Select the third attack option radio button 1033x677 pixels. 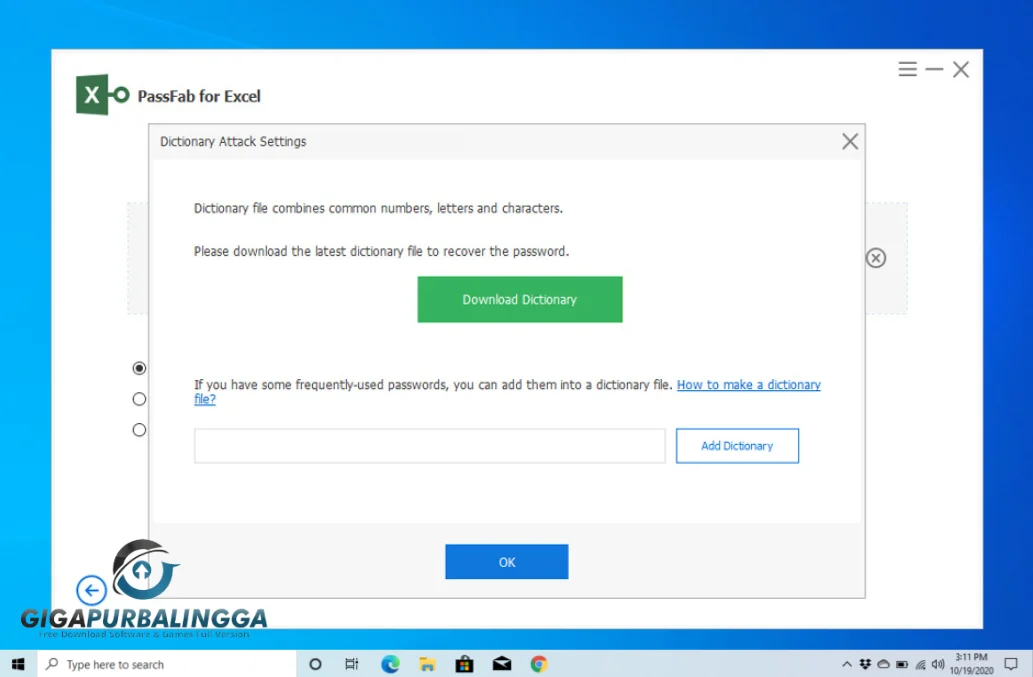tap(139, 430)
